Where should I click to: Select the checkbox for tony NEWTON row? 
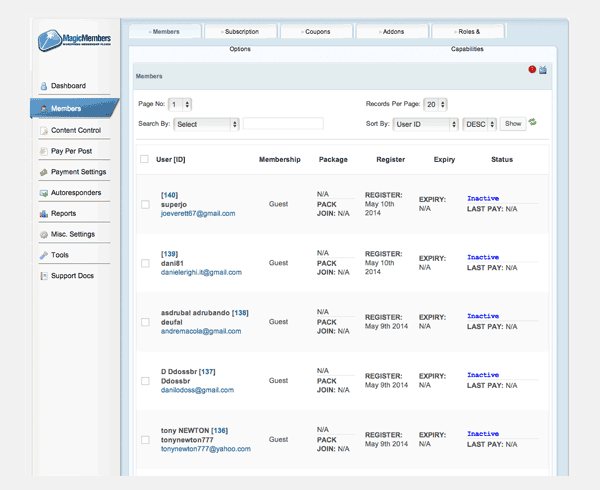[x=145, y=440]
